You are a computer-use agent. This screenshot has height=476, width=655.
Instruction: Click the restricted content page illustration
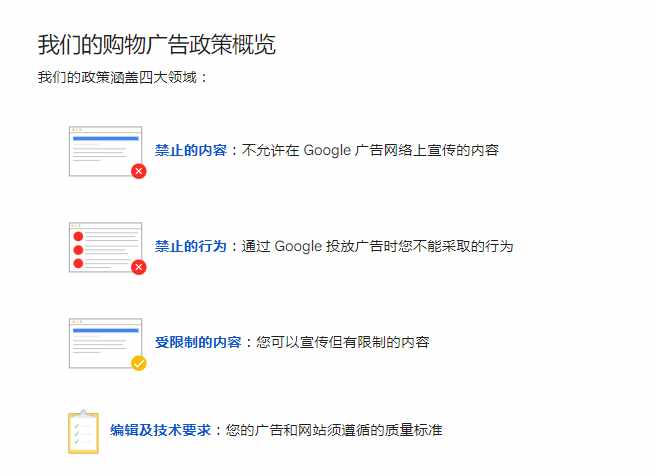pyautogui.click(x=106, y=344)
